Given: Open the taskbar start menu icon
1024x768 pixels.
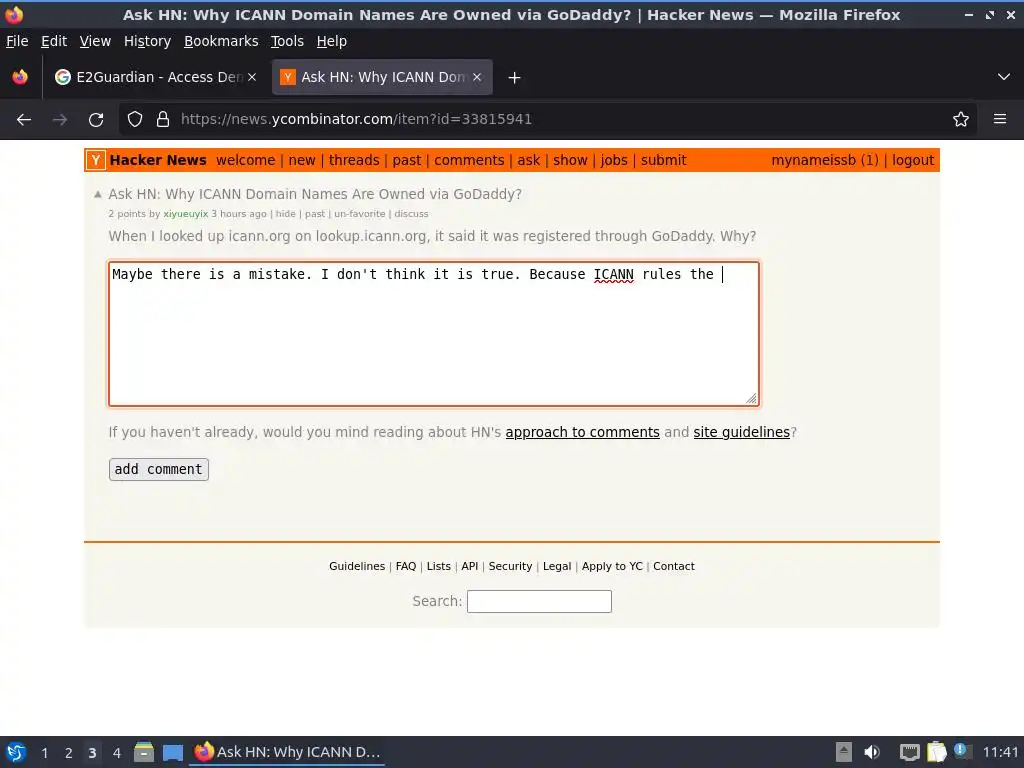Looking at the screenshot, I should pos(16,752).
